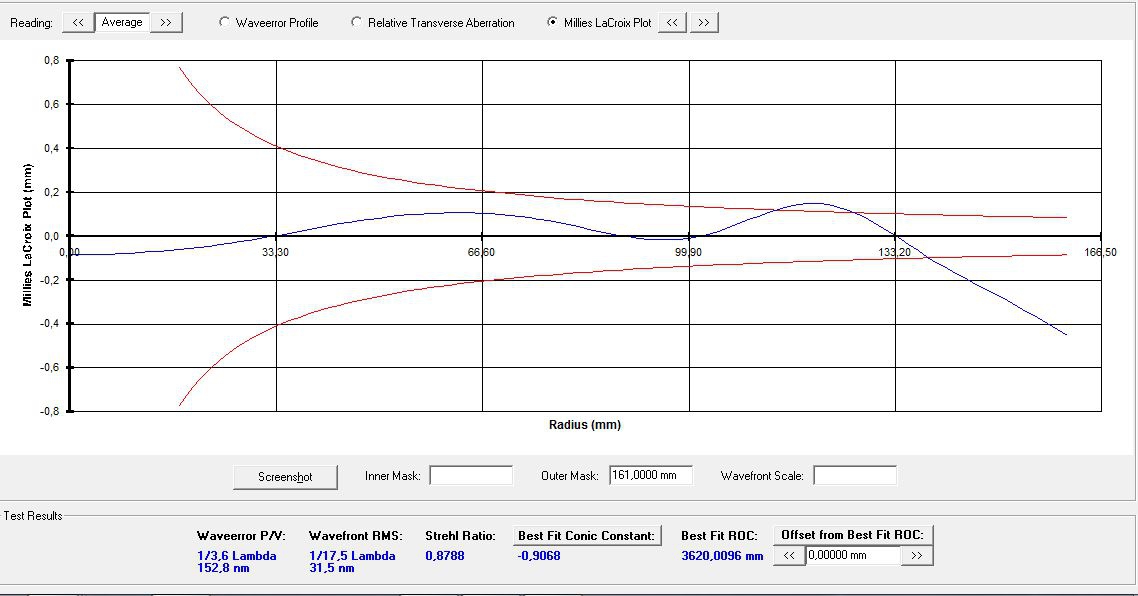Increase ROC offset with >> button
The height and width of the screenshot is (596, 1138).
pos(917,555)
